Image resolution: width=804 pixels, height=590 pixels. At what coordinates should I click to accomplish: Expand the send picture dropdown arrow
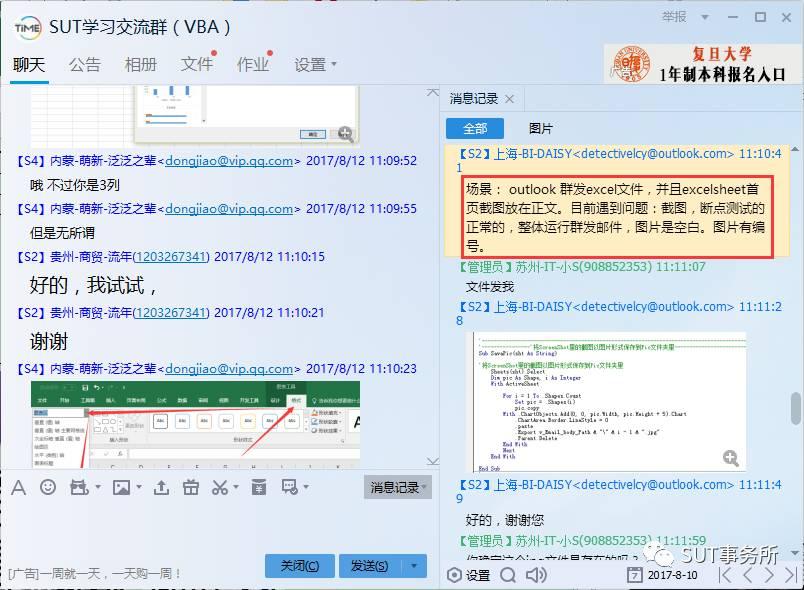[139, 487]
